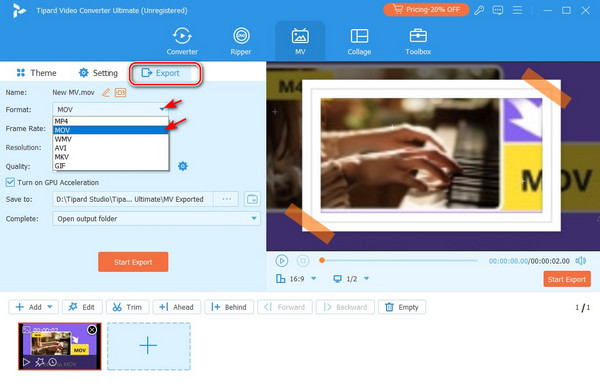This screenshot has width=600, height=389.
Task: Click Start Export in left panel
Action: (x=133, y=262)
